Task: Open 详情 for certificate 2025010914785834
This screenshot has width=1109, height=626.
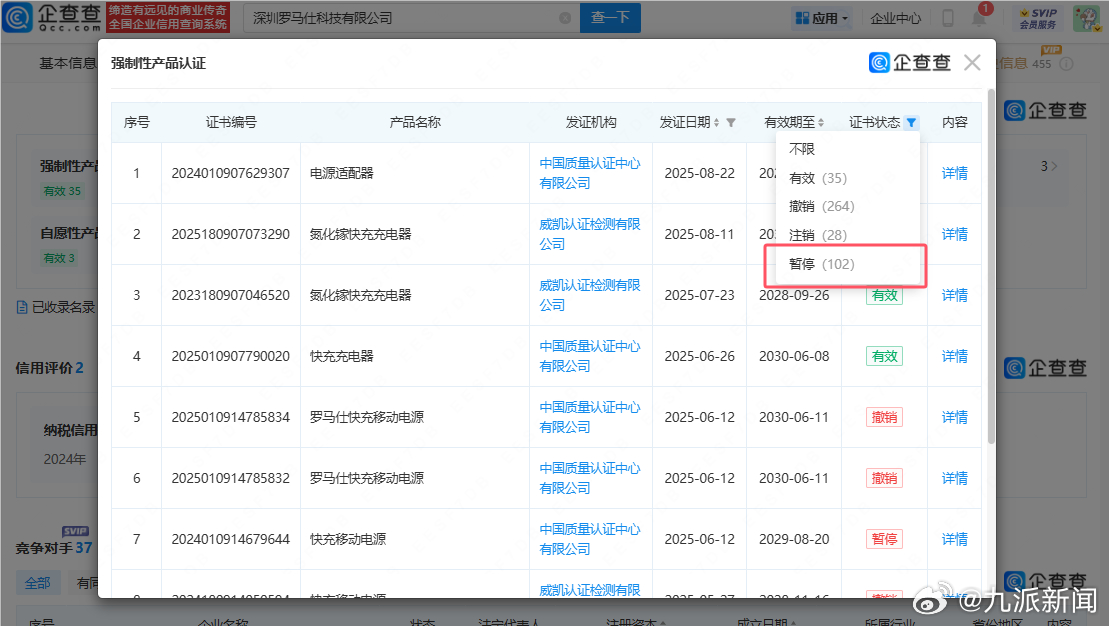Action: 955,417
